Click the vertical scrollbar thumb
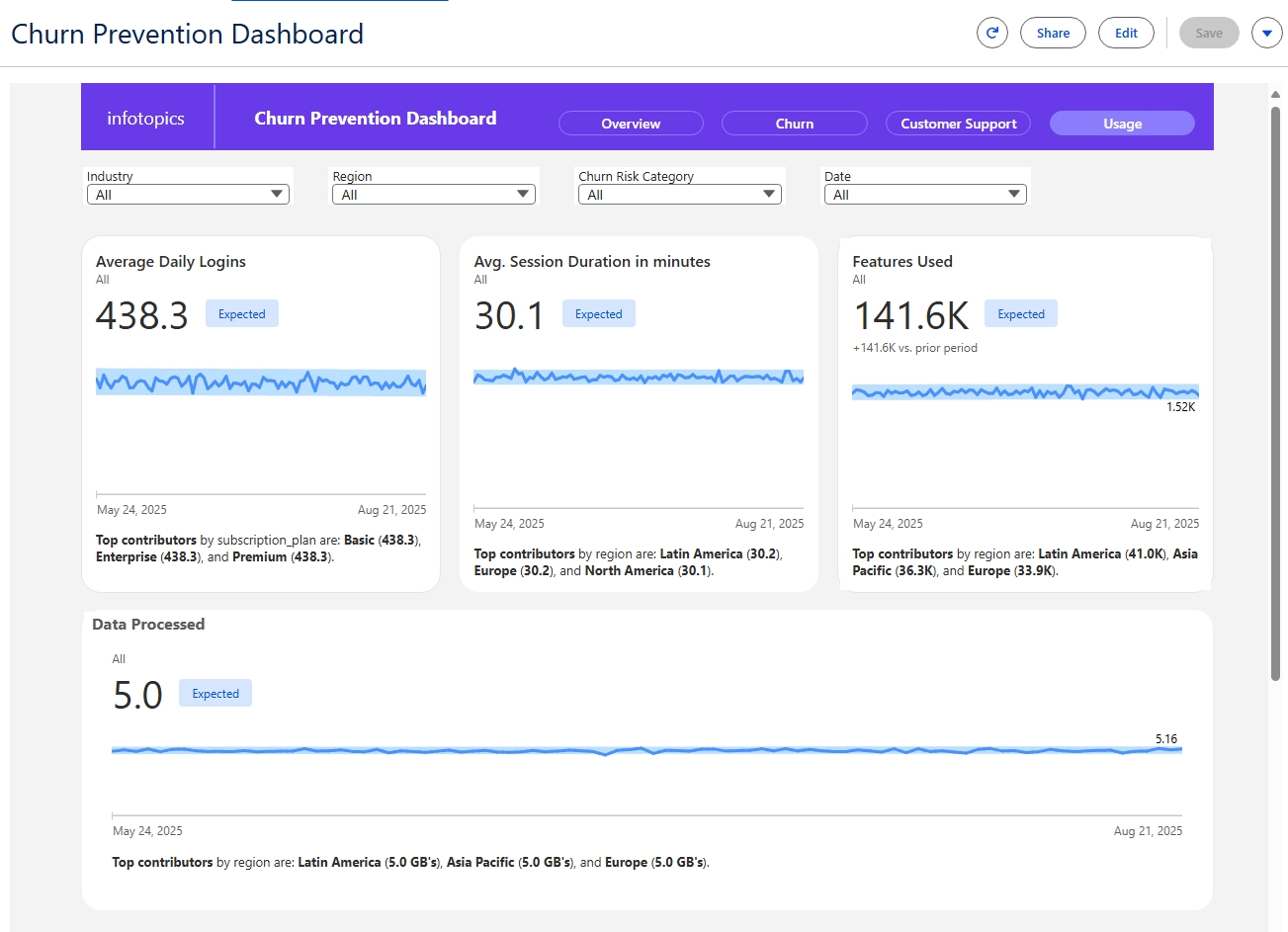Screen dimensions: 1288x932 click(1275, 392)
